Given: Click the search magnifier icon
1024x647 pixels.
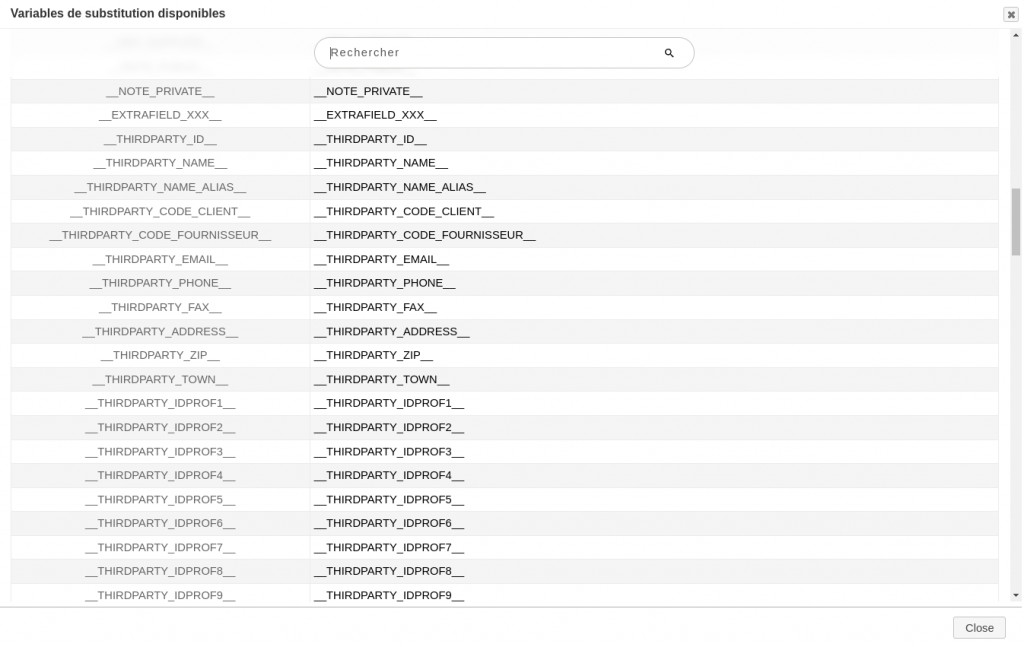Looking at the screenshot, I should pos(669,53).
